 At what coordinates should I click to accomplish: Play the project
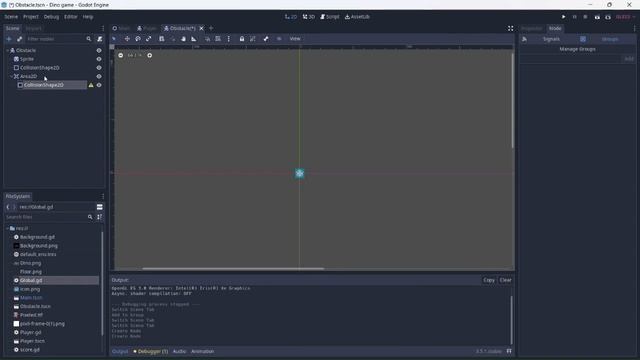(563, 17)
